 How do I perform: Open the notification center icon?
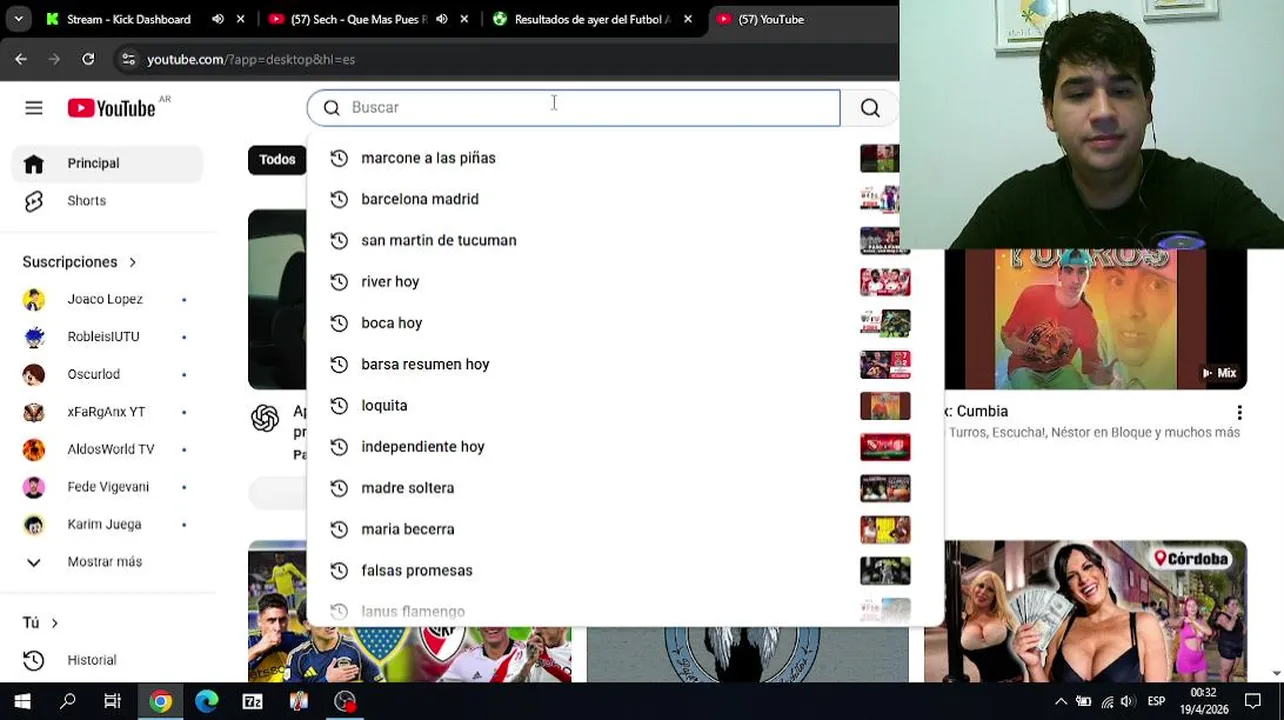pos(1253,701)
